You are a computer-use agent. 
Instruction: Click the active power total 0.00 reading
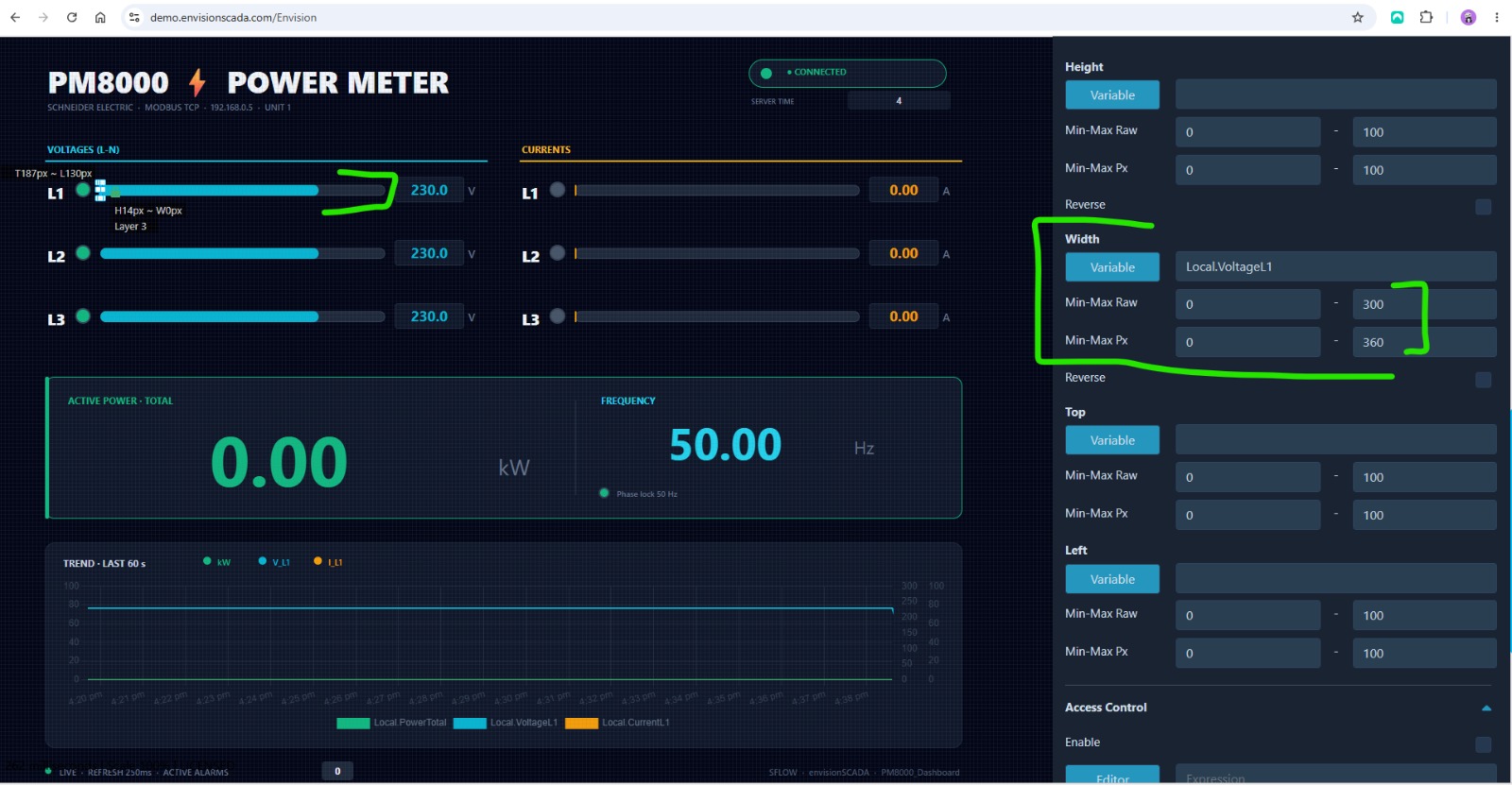point(279,463)
